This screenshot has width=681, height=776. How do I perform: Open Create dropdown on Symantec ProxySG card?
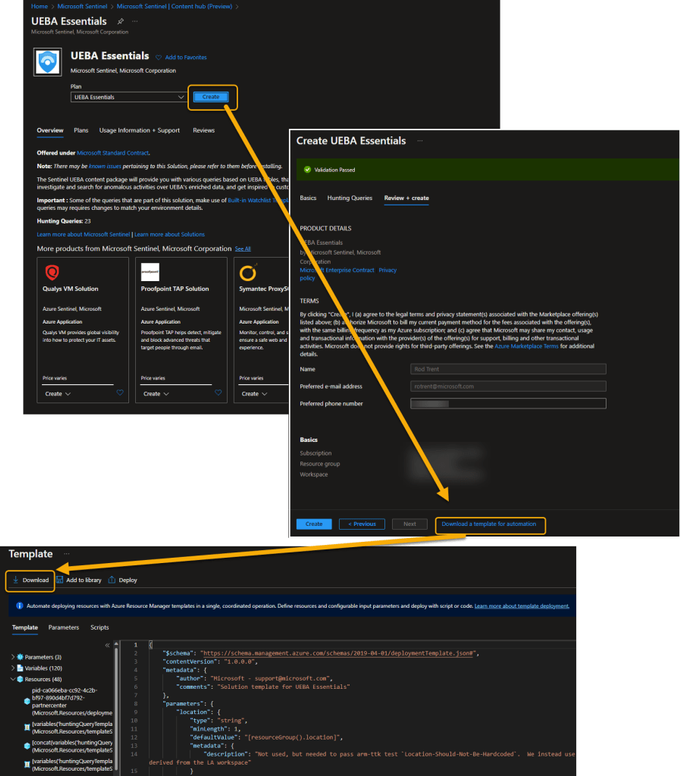tap(254, 394)
